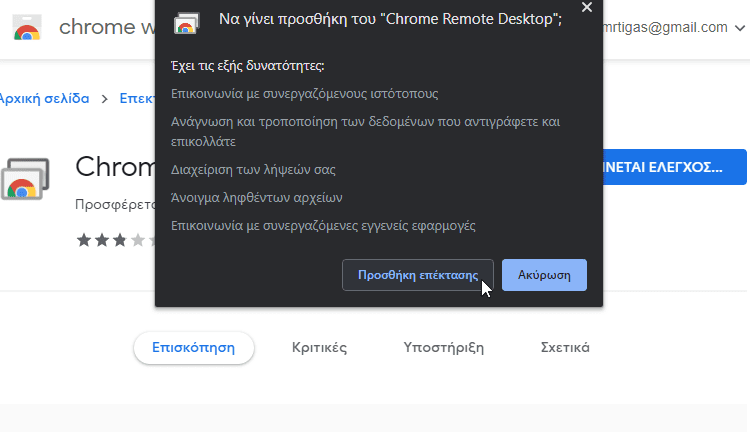Open the Σχετικά tab
This screenshot has height=432, width=750.
pos(565,348)
